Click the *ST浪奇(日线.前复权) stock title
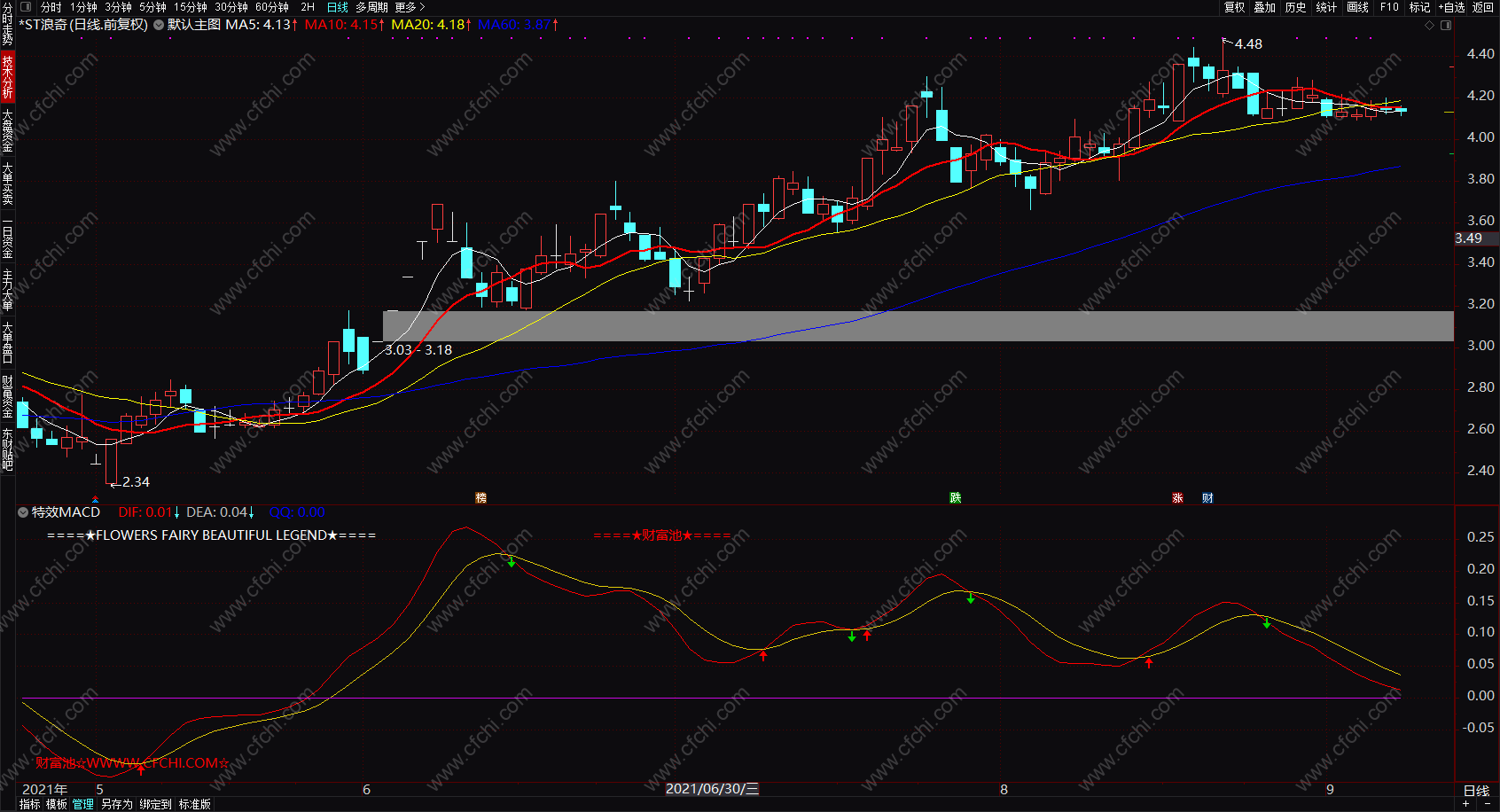1500x812 pixels. click(x=83, y=25)
